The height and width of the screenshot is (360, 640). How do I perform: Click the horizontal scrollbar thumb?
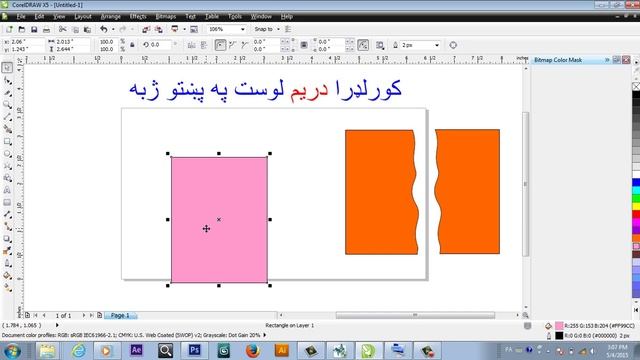[415, 315]
